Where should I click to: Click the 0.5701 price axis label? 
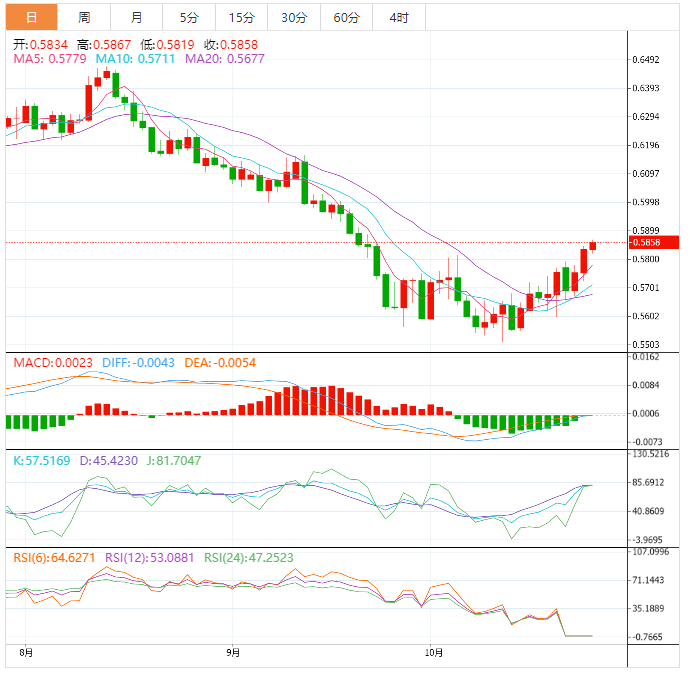(646, 288)
